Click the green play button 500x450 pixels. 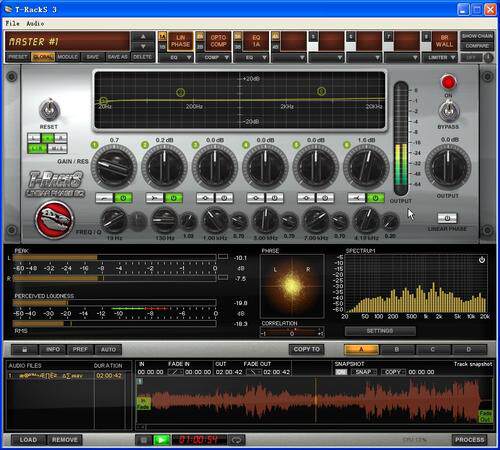(x=161, y=440)
